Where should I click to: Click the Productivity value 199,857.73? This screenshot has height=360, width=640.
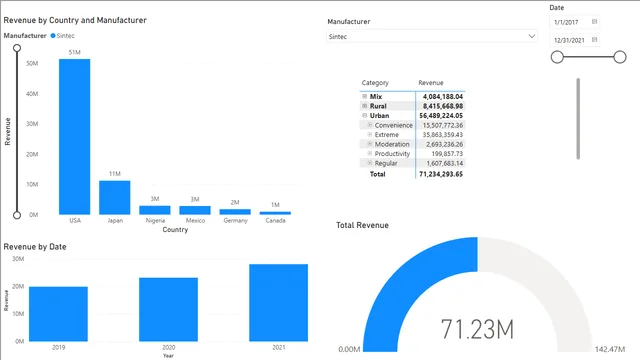(x=447, y=153)
